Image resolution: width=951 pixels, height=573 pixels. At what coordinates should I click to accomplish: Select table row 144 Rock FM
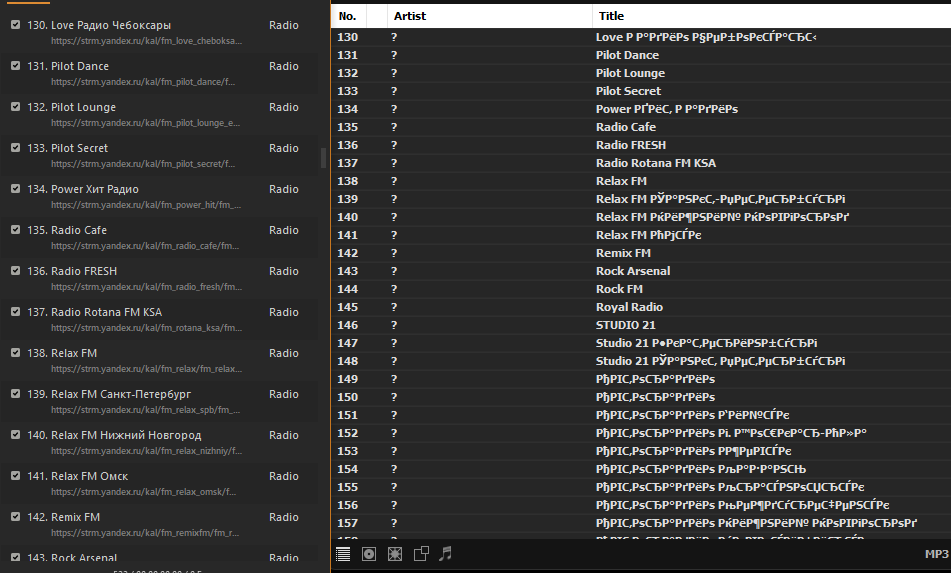(x=641, y=289)
